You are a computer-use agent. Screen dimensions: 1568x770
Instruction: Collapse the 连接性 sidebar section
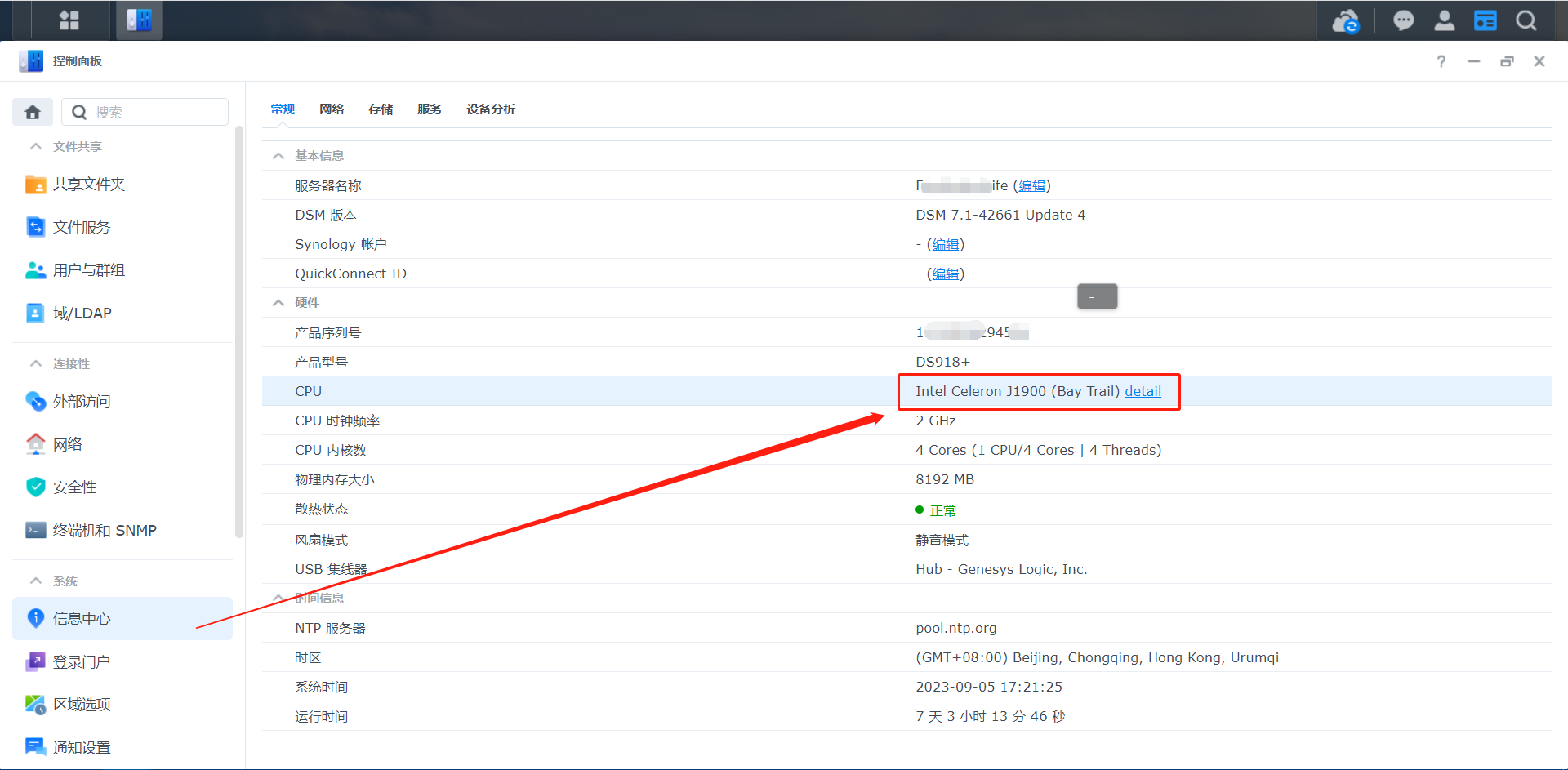(36, 363)
